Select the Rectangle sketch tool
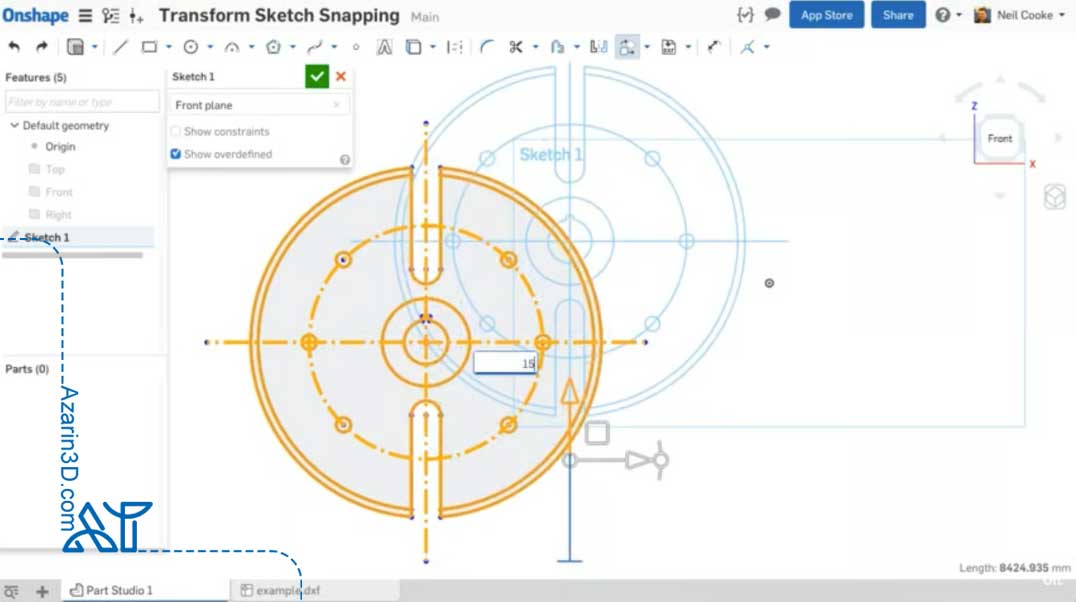The width and height of the screenshot is (1076, 602). click(149, 47)
